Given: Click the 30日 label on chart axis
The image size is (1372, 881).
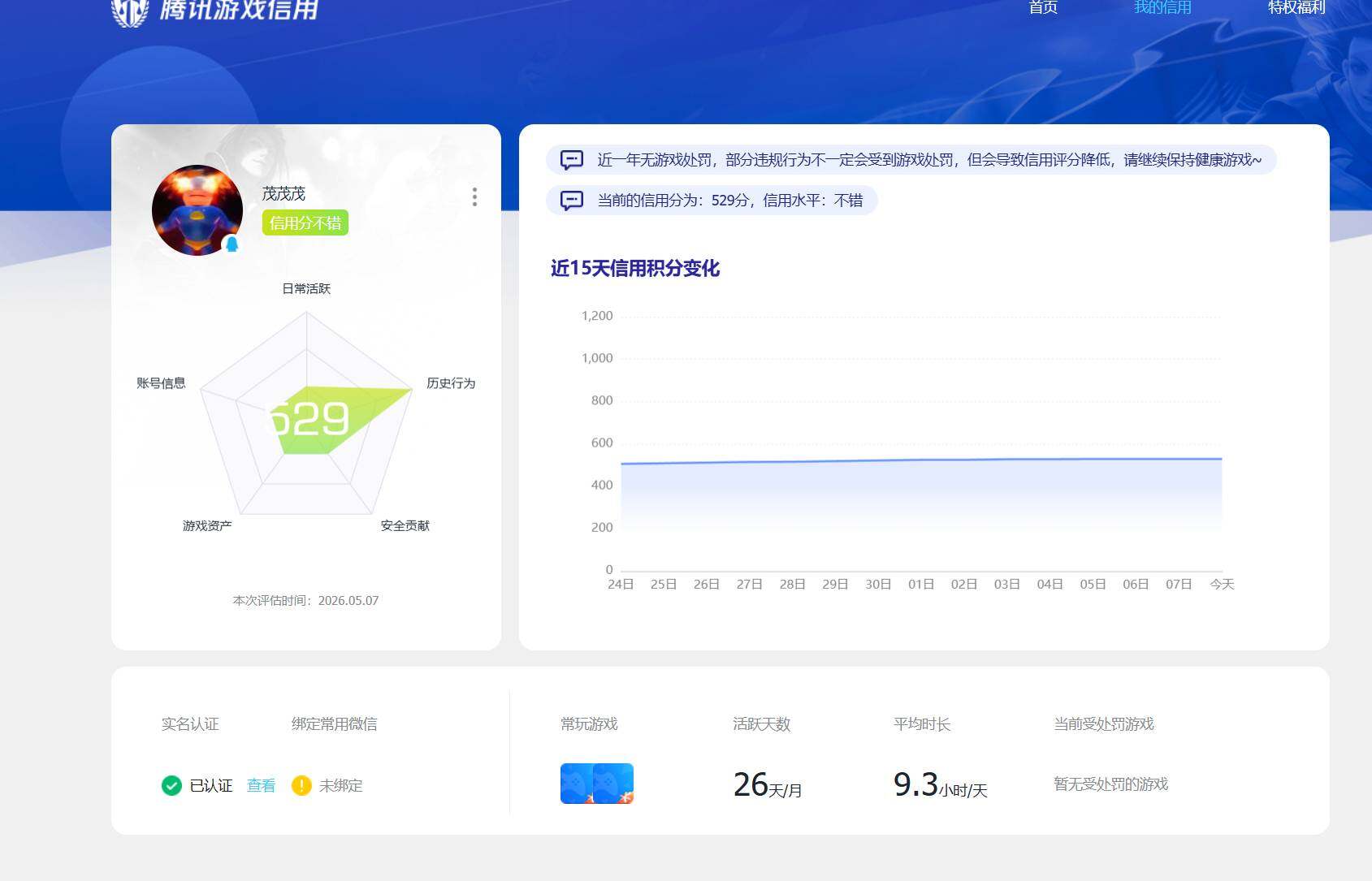Looking at the screenshot, I should click(x=878, y=584).
